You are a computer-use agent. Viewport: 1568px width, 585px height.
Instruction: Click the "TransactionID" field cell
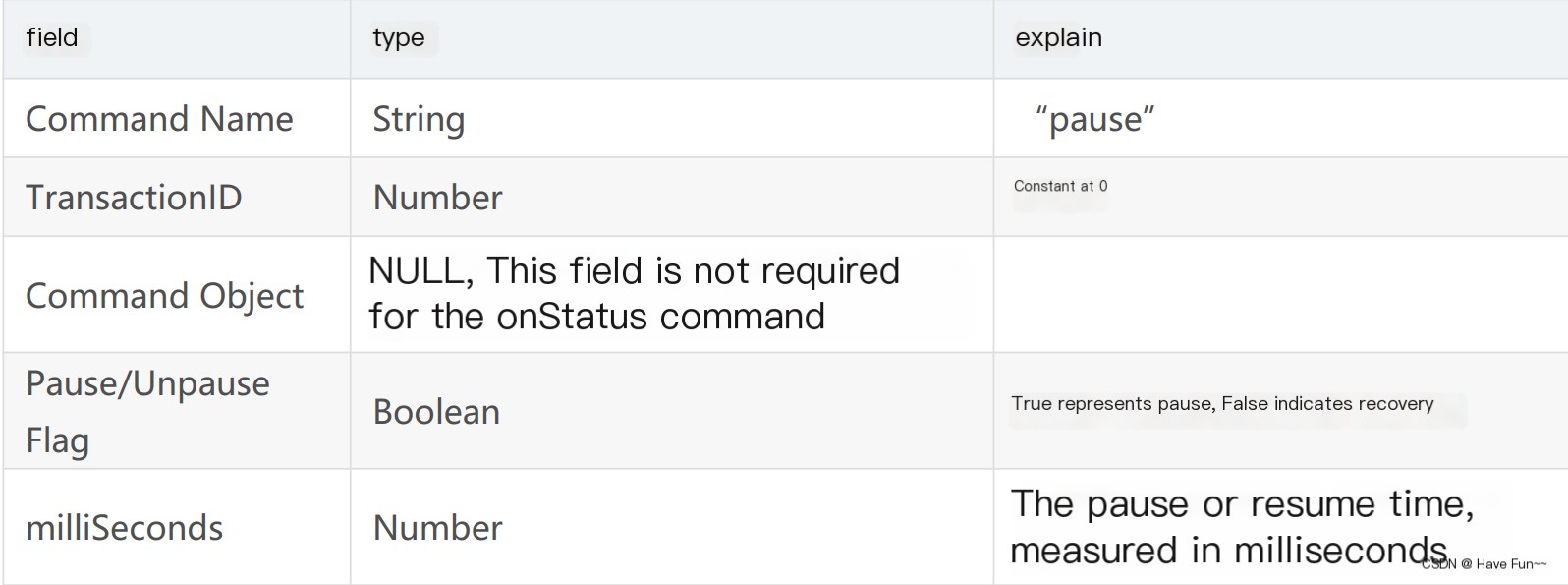click(134, 198)
